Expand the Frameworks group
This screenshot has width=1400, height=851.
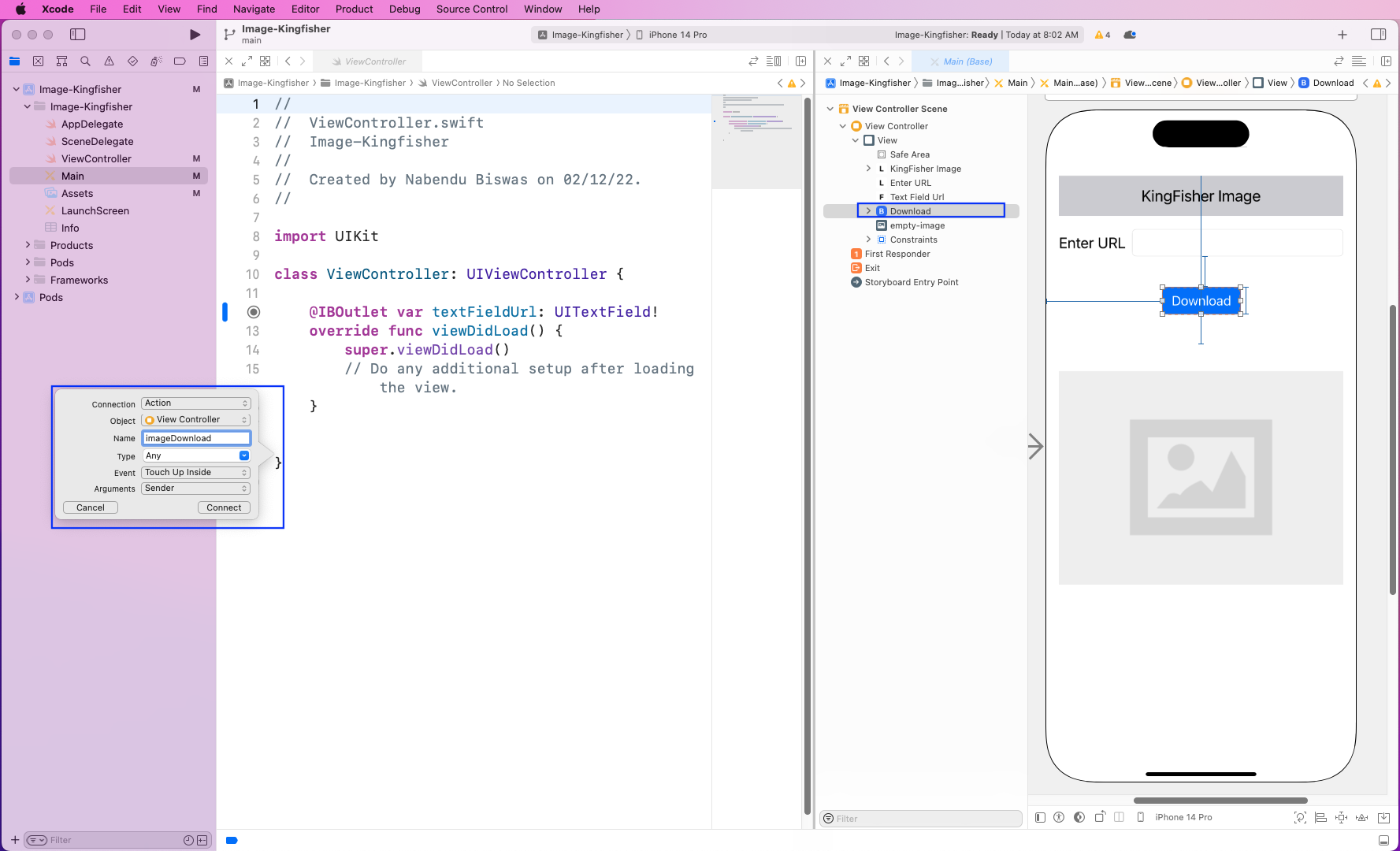pos(28,280)
